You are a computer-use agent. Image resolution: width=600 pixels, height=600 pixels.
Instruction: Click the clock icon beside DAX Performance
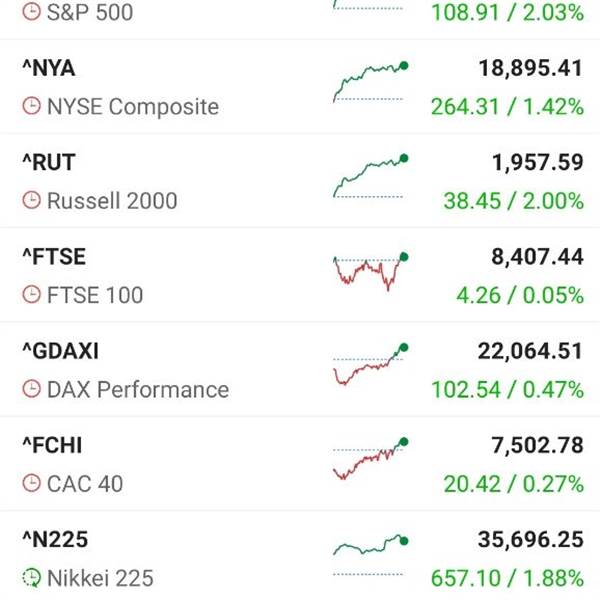pos(31,389)
